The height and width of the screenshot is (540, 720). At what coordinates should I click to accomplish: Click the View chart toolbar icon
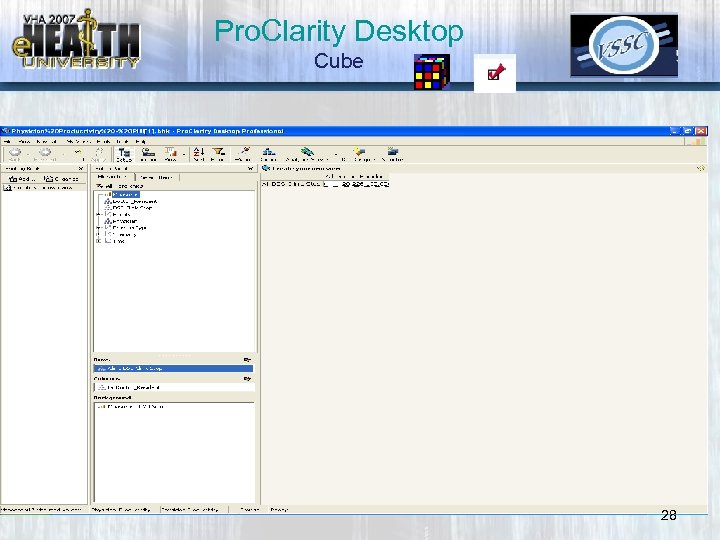click(171, 154)
